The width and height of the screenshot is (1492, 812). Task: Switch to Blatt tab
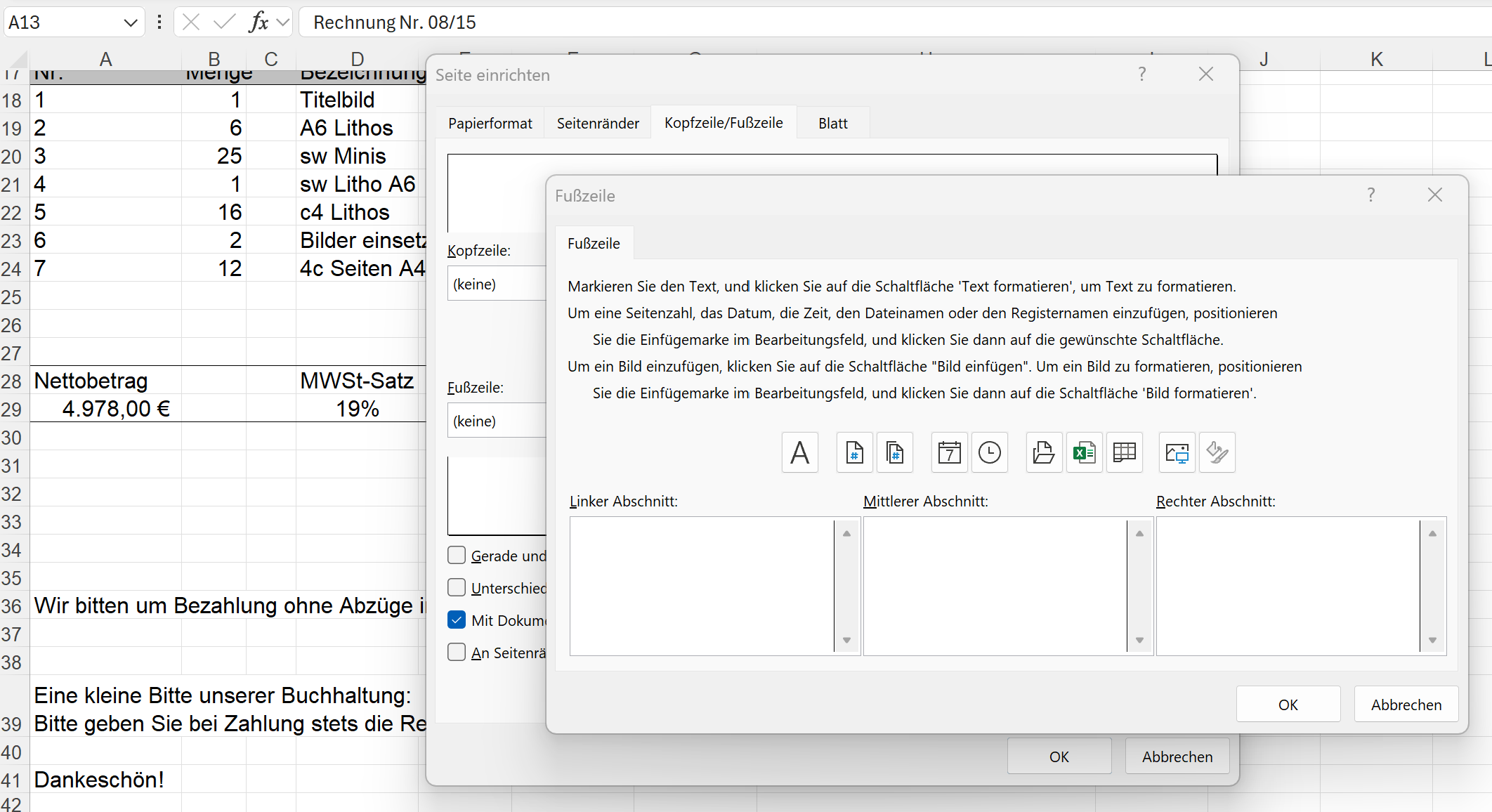pyautogui.click(x=833, y=124)
